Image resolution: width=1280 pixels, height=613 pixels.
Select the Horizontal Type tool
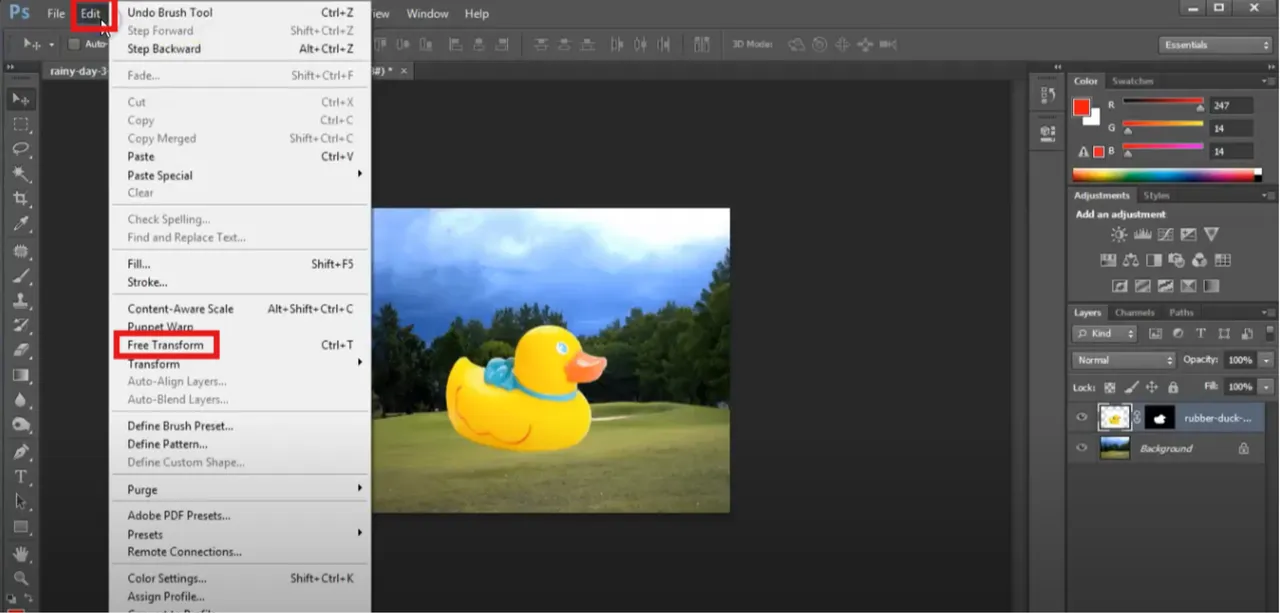(x=21, y=476)
